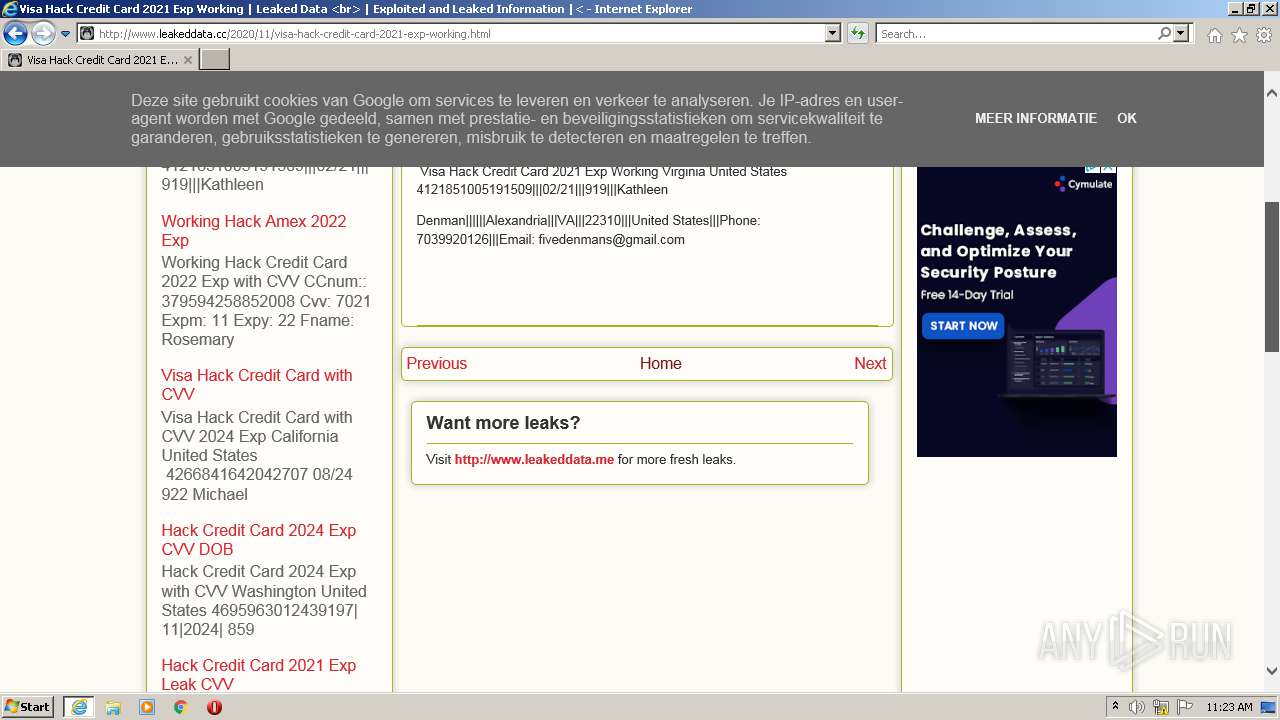Open the Windows Start menu
The height and width of the screenshot is (720, 1280).
[x=28, y=706]
